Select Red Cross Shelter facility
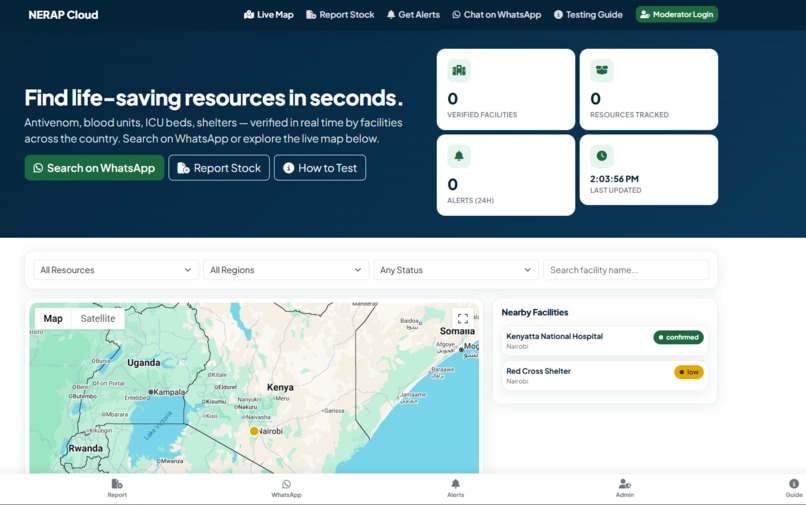 tap(604, 375)
